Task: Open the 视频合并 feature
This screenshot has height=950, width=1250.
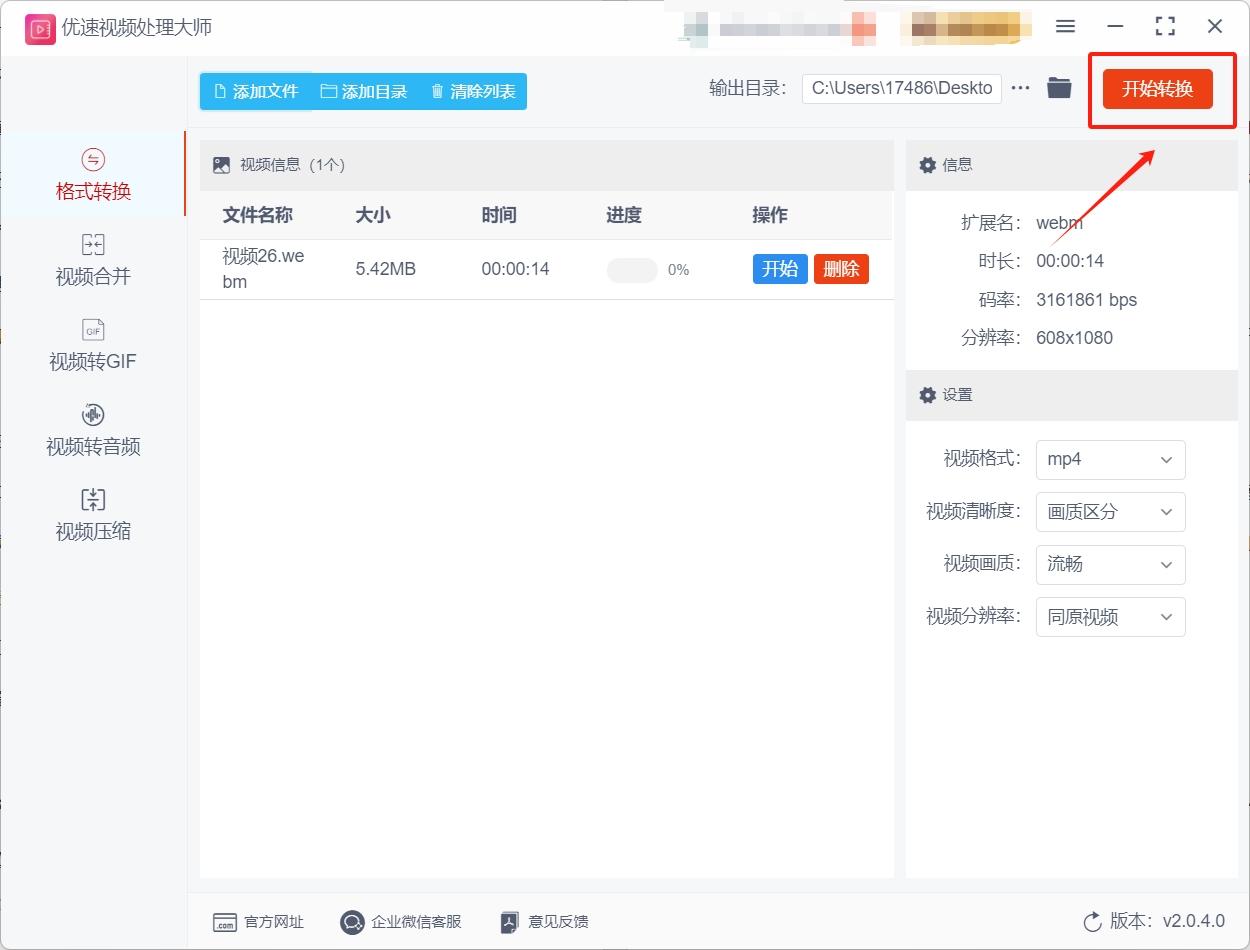Action: 92,258
